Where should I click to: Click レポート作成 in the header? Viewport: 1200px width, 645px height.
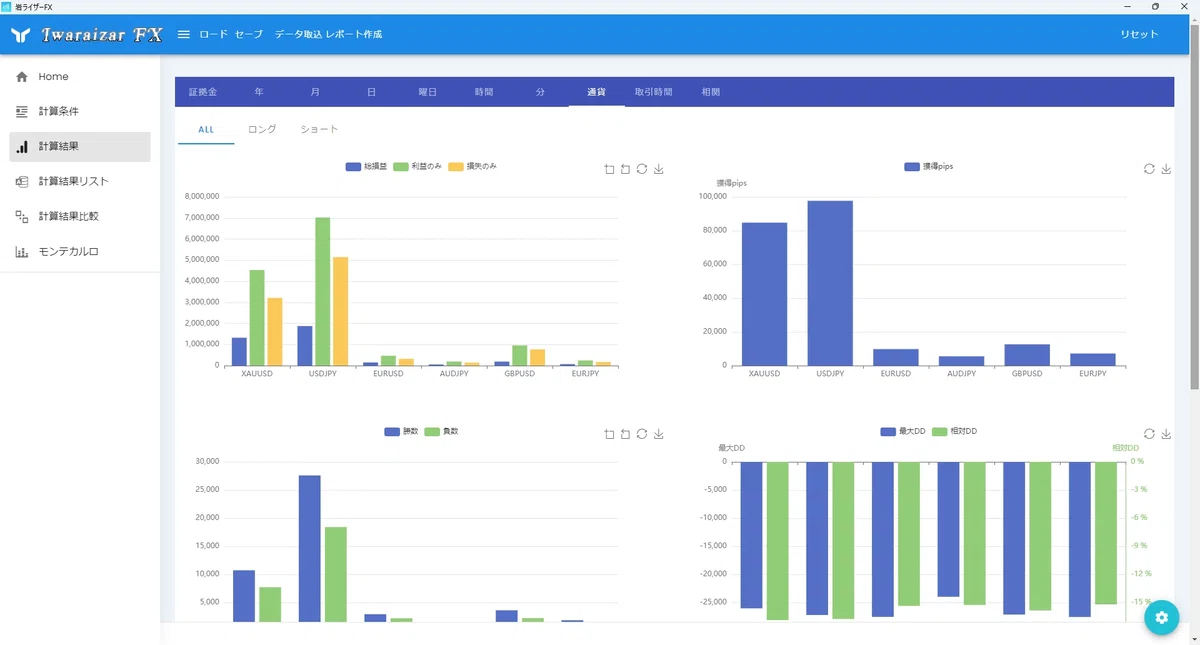tap(353, 34)
